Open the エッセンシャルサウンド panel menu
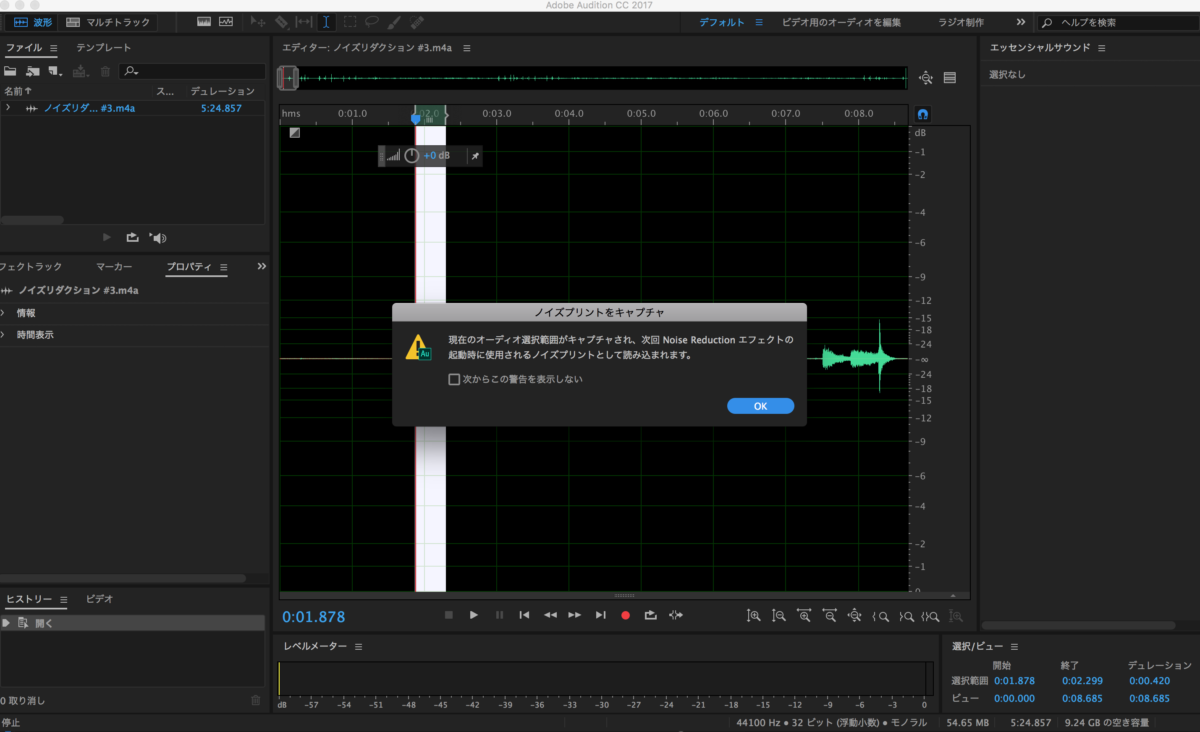1200x732 pixels. pos(1102,48)
